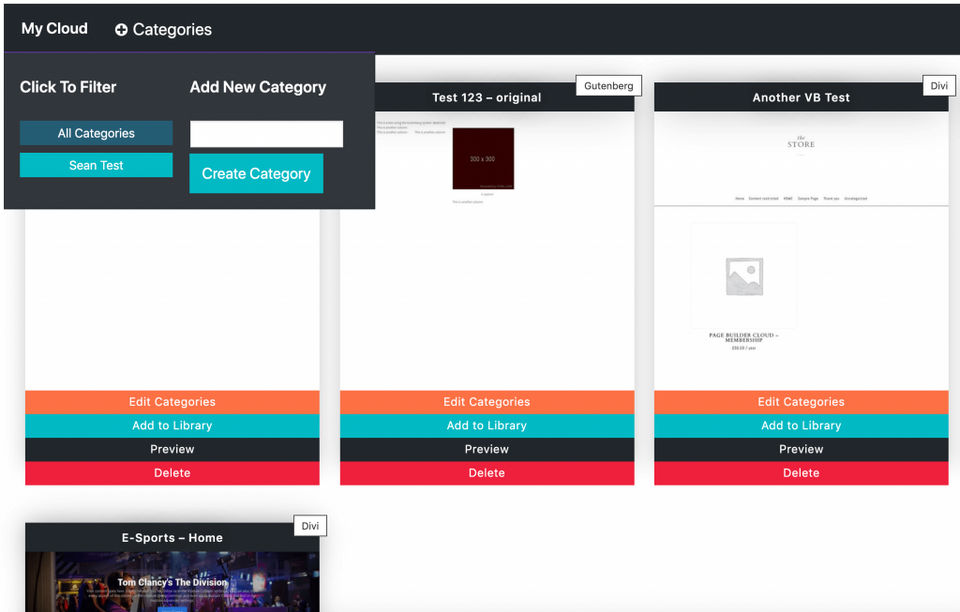Click the Test 123 – original card title
This screenshot has width=960, height=612.
pos(487,97)
